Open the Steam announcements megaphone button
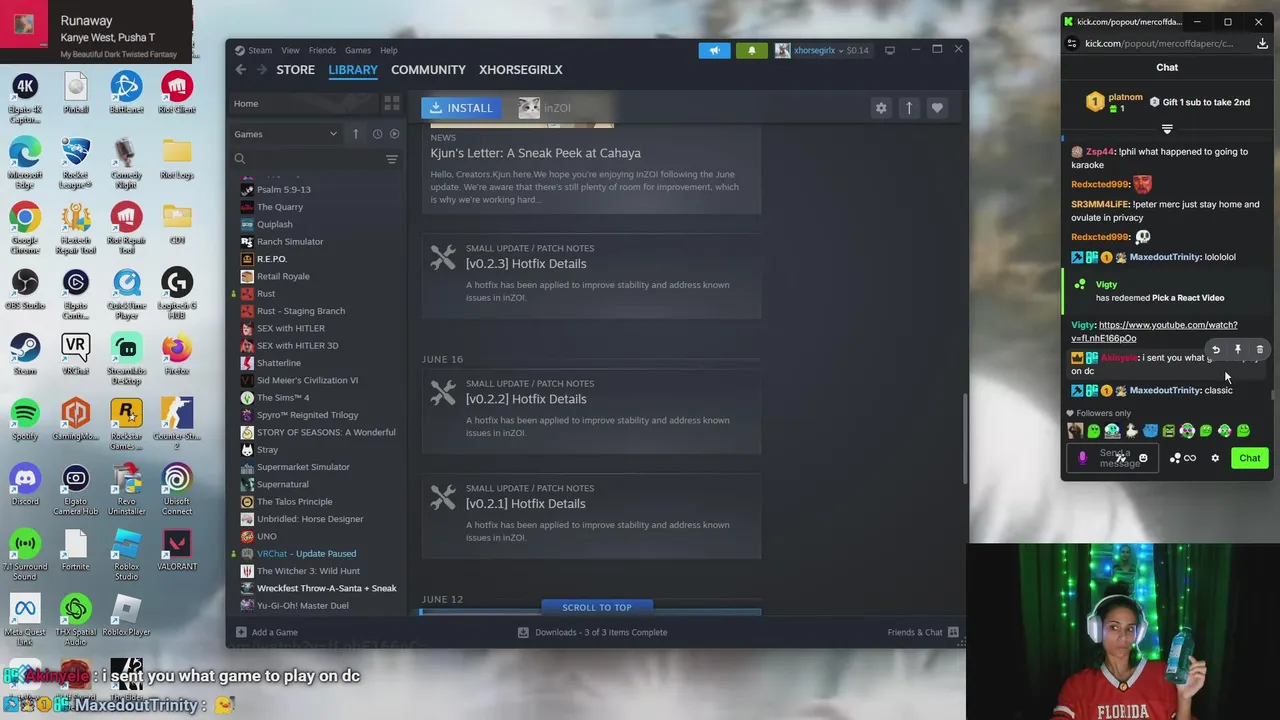 click(x=714, y=50)
